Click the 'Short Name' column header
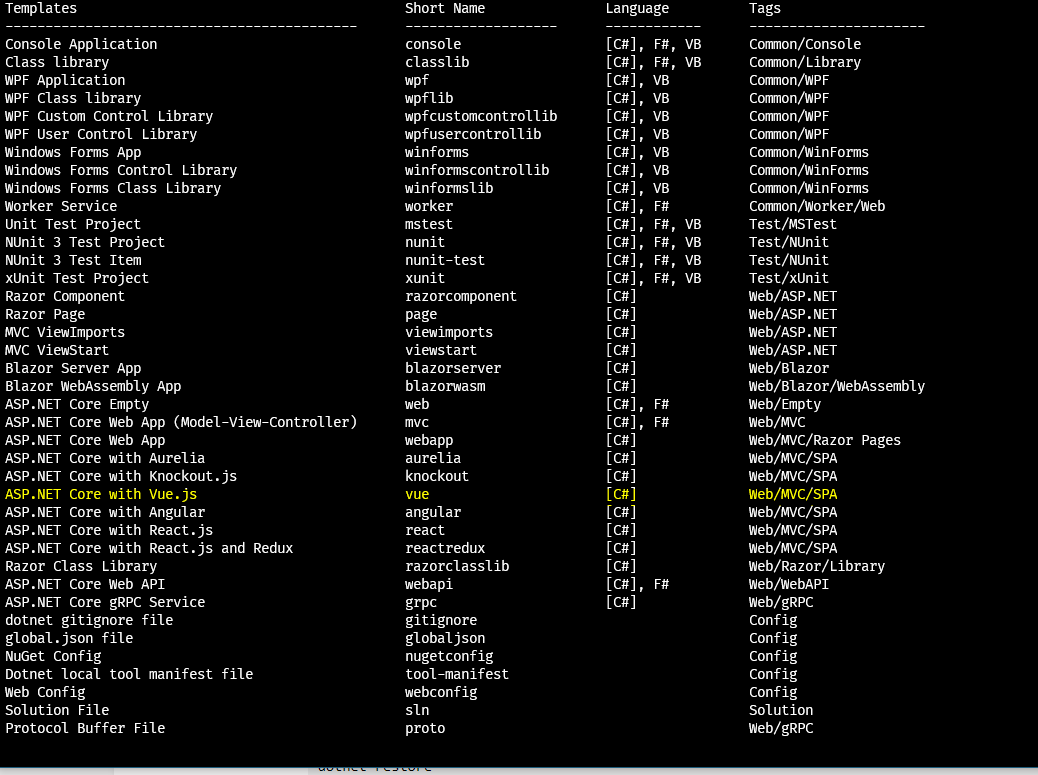This screenshot has width=1038, height=775. point(445,9)
